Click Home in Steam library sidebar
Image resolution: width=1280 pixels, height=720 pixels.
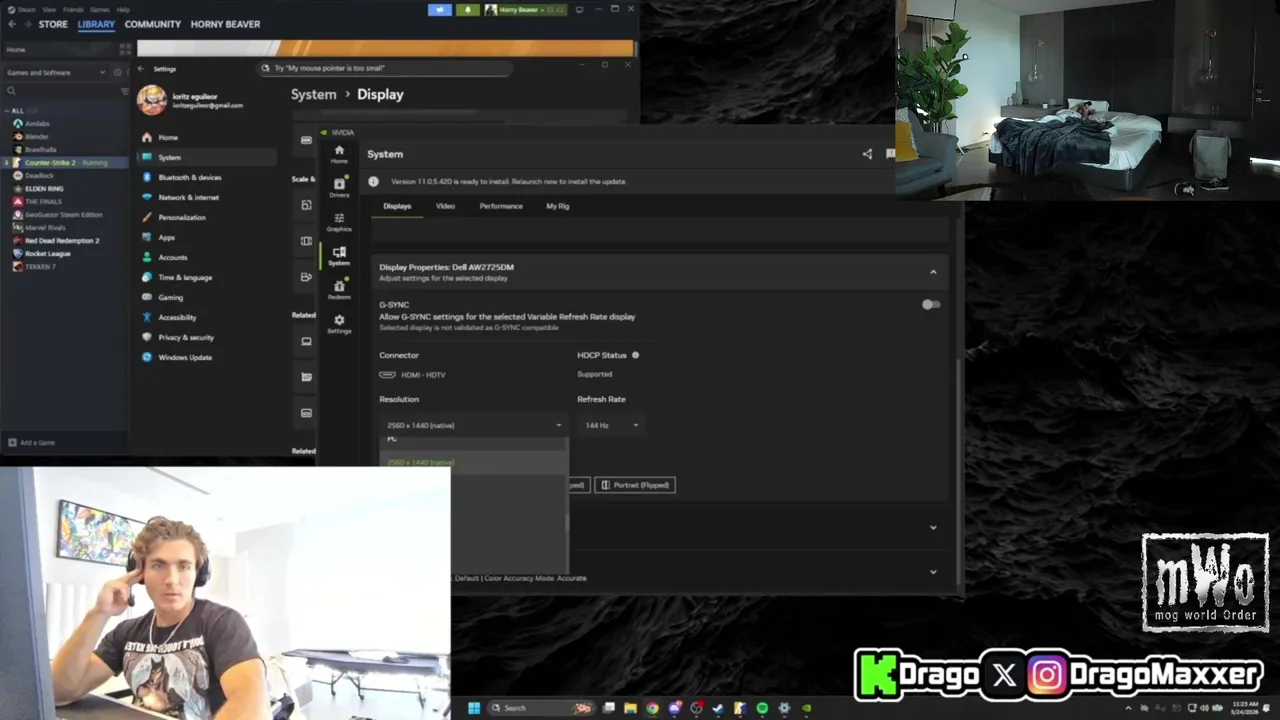16,49
